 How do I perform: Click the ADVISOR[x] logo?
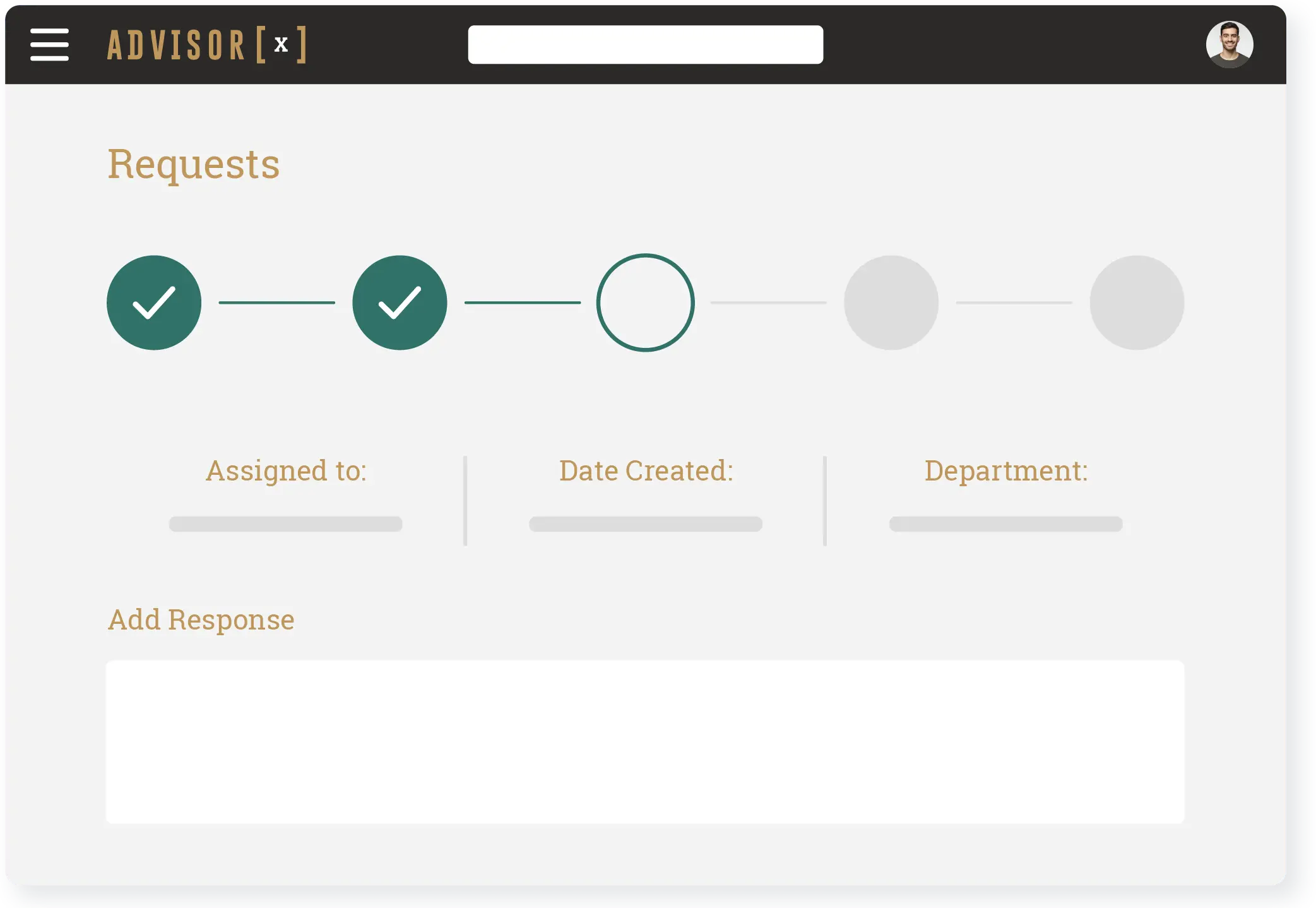point(206,44)
